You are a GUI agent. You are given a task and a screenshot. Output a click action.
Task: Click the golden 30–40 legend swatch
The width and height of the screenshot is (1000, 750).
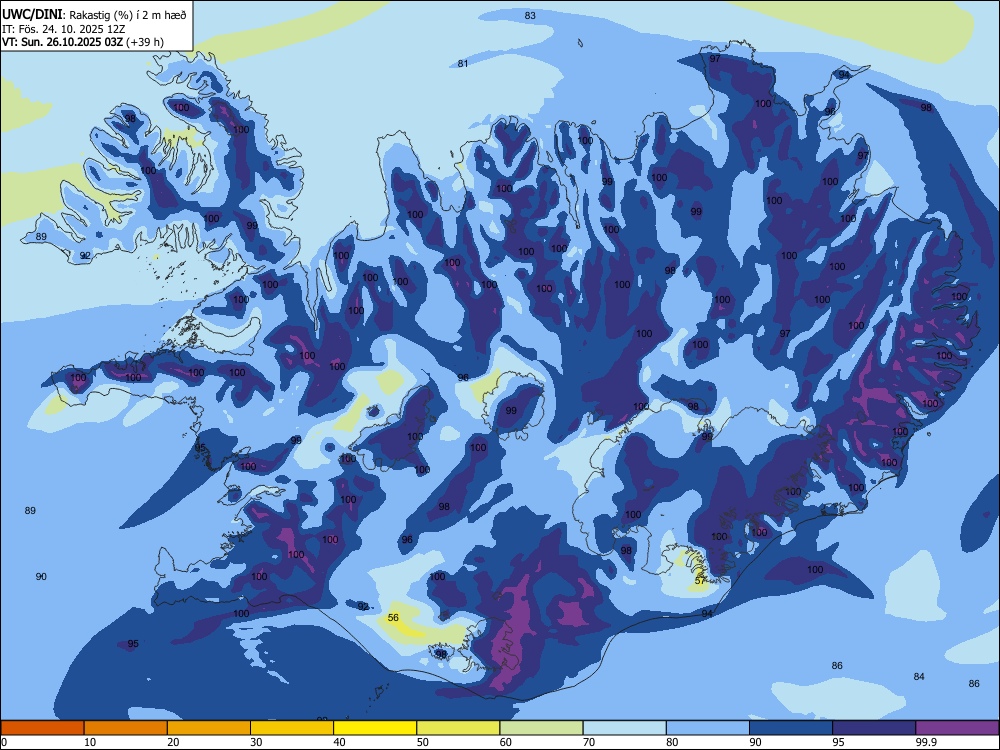292,728
